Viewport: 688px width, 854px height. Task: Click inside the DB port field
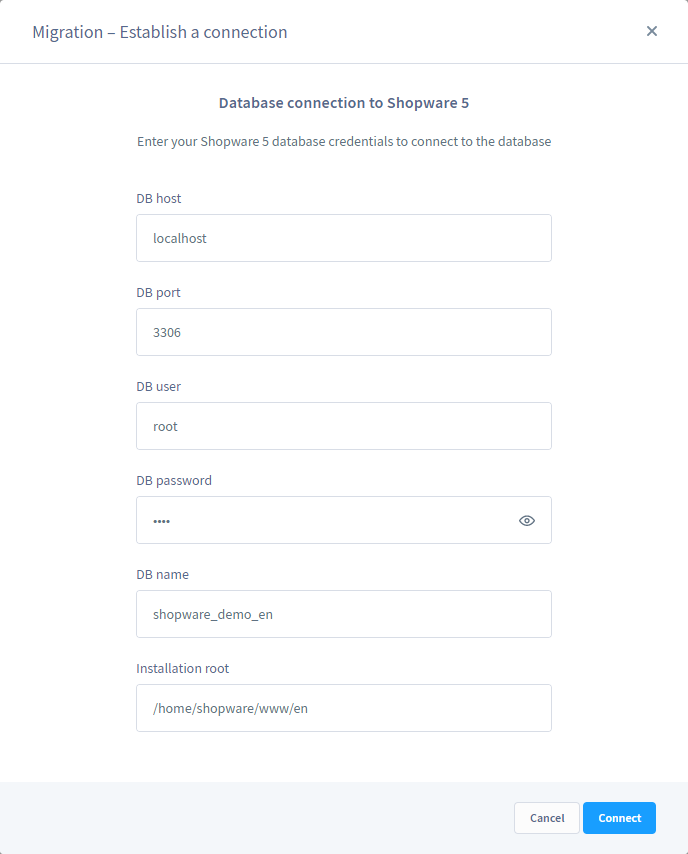tap(344, 332)
